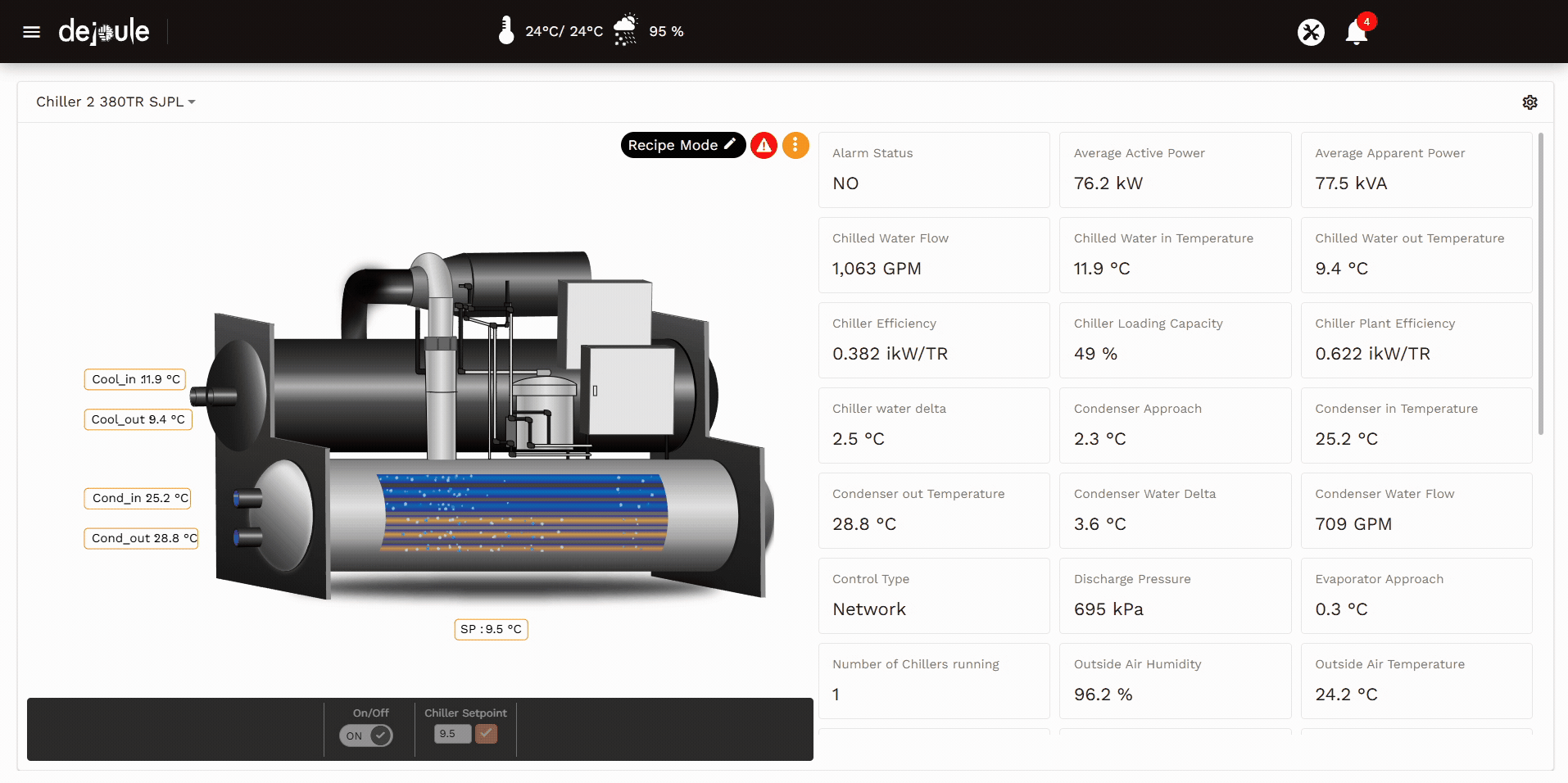Select the Average Apparent Power card
The height and width of the screenshot is (783, 1568).
1416,170
